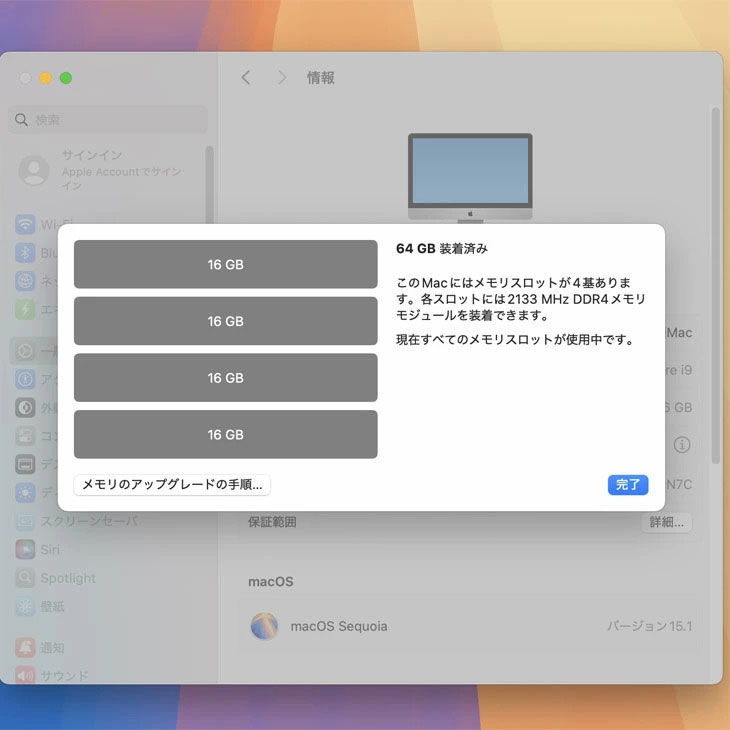Open メモリのアップグレードの手順... instructions
This screenshot has height=730, width=730.
click(x=172, y=485)
